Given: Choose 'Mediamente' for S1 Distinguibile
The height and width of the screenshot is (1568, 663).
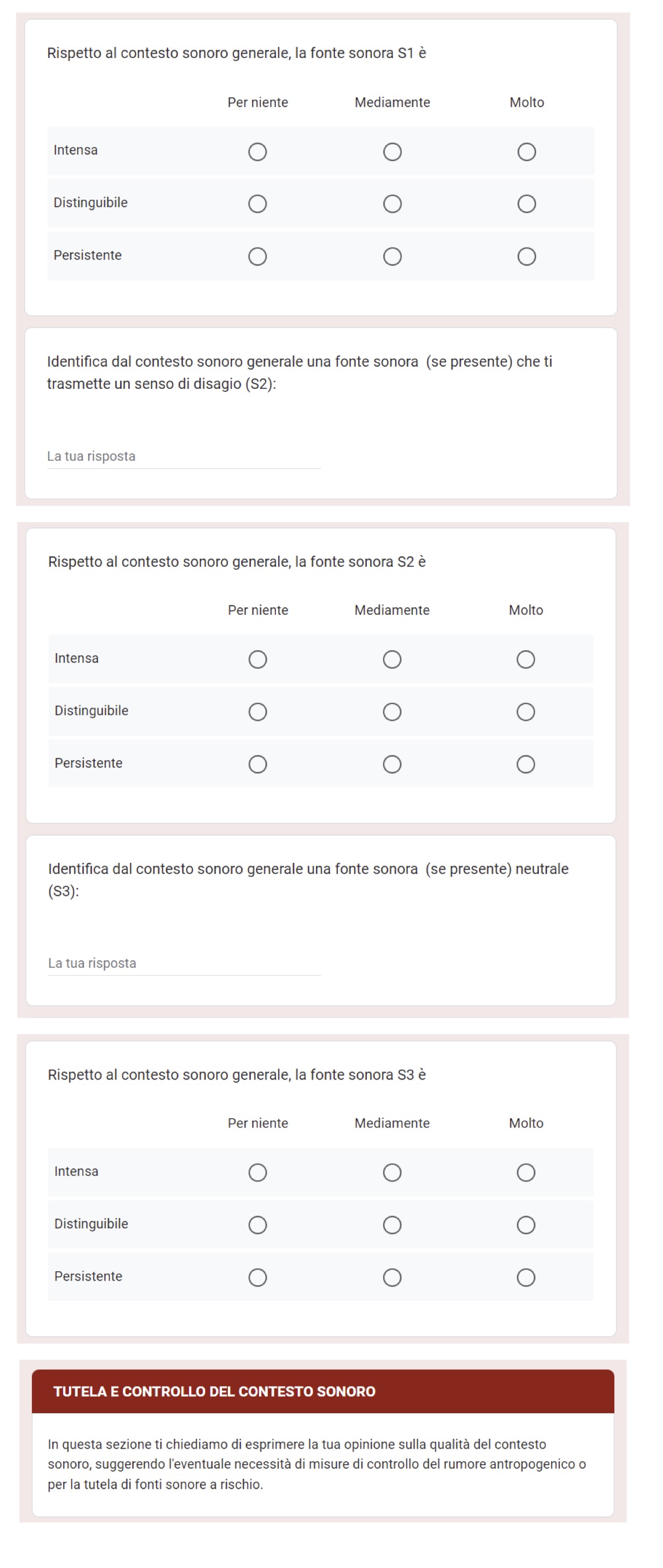Looking at the screenshot, I should [392, 204].
